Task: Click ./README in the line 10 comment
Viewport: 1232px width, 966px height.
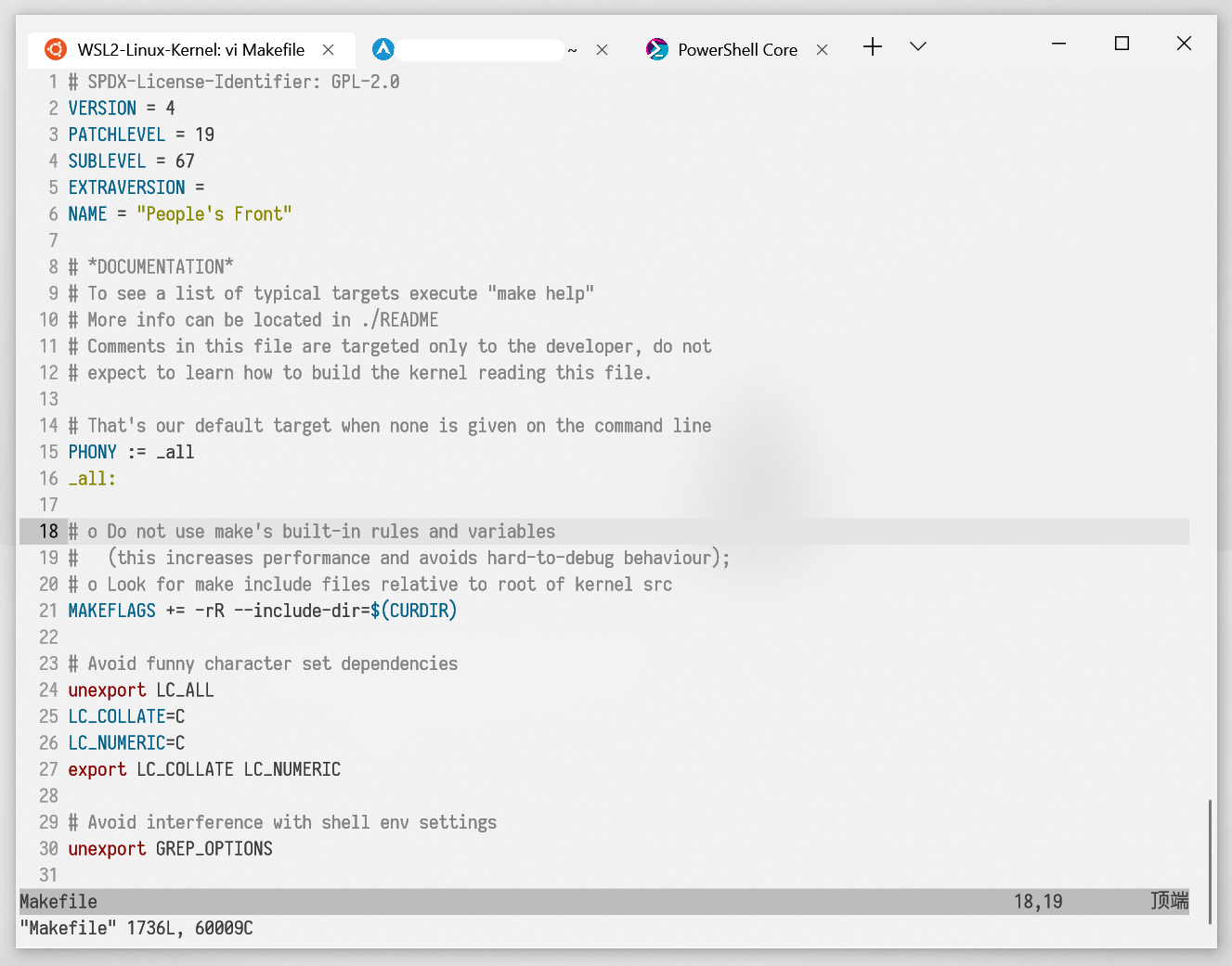Action: (400, 320)
